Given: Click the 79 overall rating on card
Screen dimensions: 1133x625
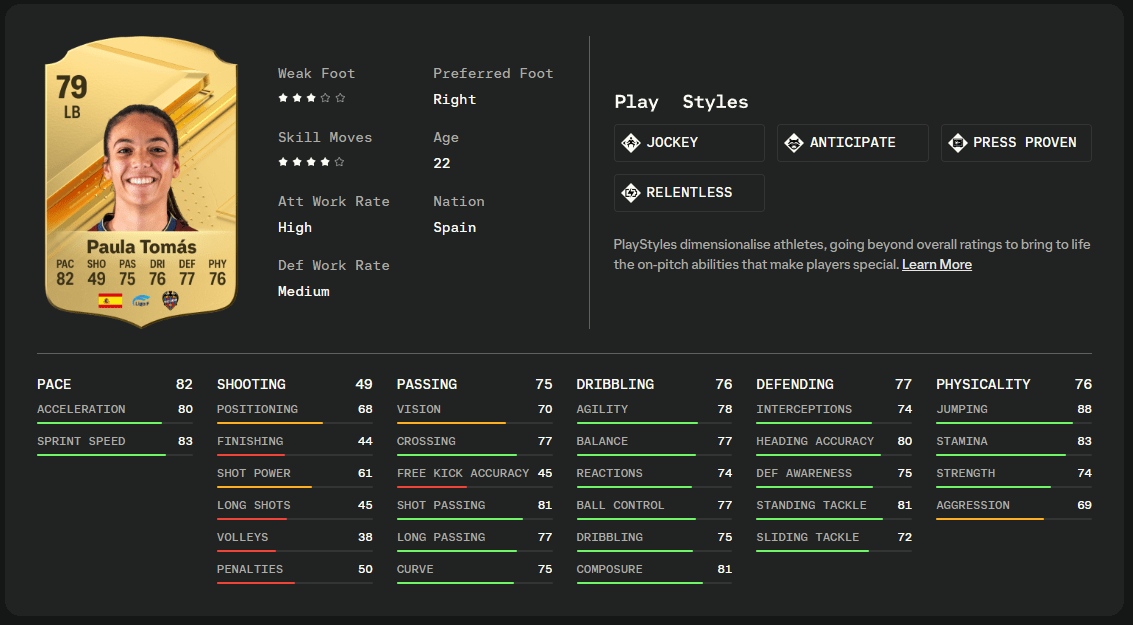Looking at the screenshot, I should tap(72, 87).
